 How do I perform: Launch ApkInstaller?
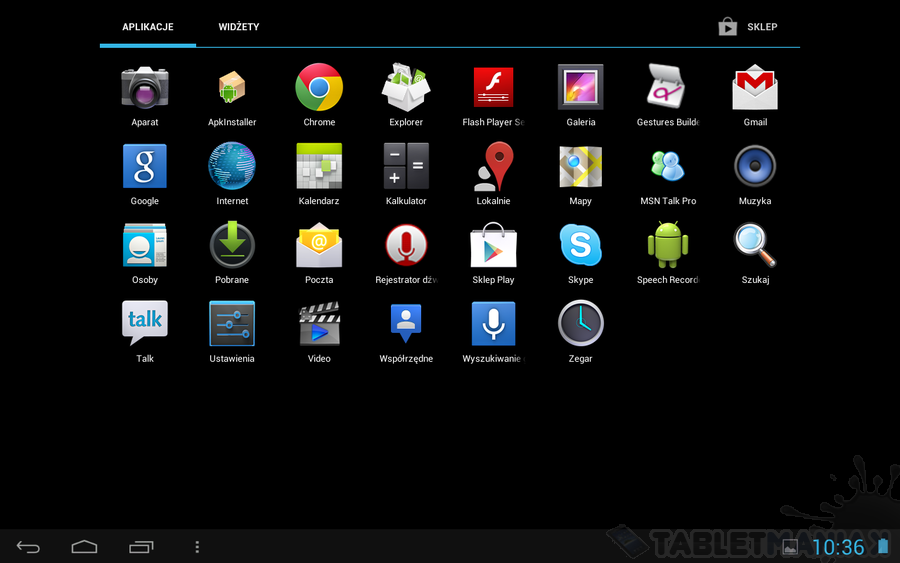click(x=232, y=87)
